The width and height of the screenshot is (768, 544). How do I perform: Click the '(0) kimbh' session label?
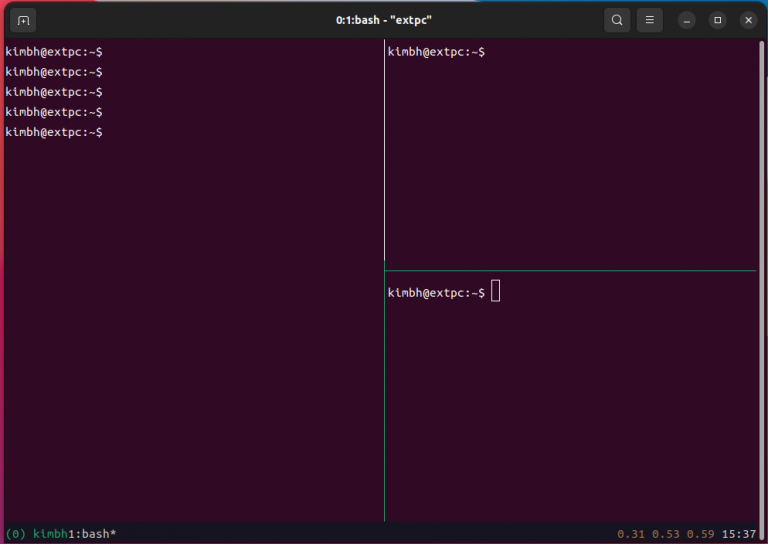coord(39,534)
